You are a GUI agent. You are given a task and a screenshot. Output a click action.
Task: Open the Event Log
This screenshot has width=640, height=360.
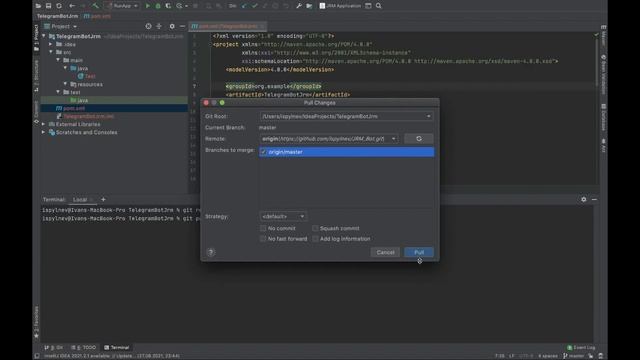click(581, 347)
